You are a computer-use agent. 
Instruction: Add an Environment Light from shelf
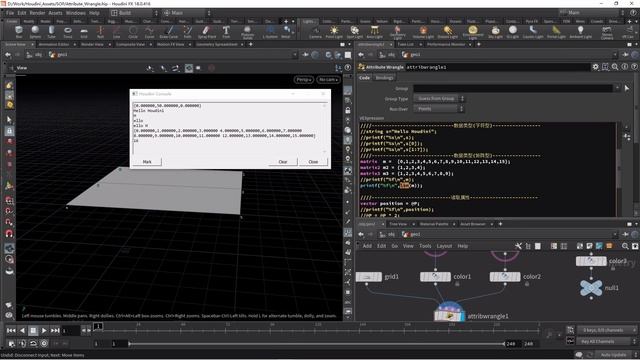(472, 31)
